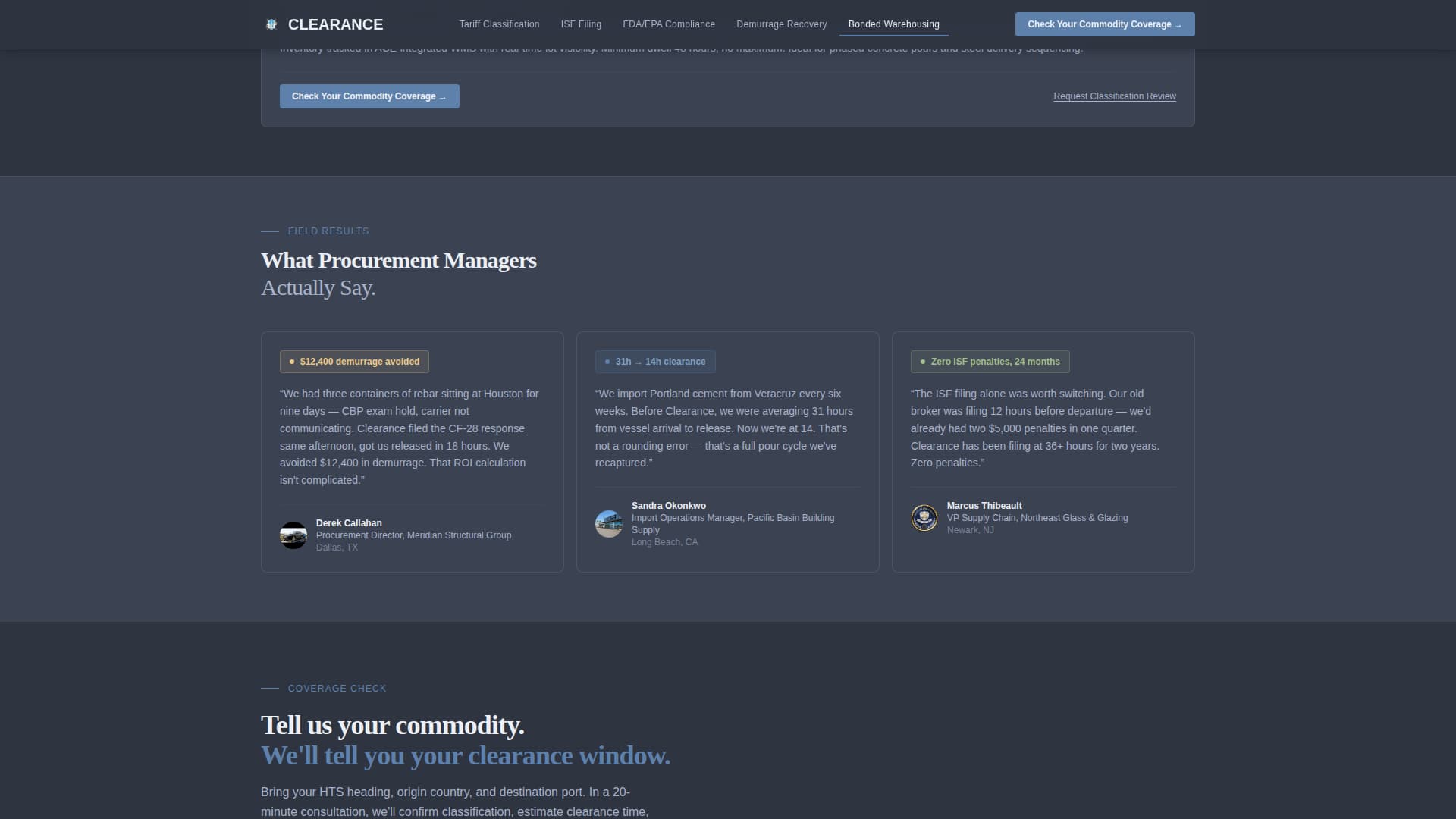
Task: Open the Tariff Classification nav item
Action: [499, 24]
